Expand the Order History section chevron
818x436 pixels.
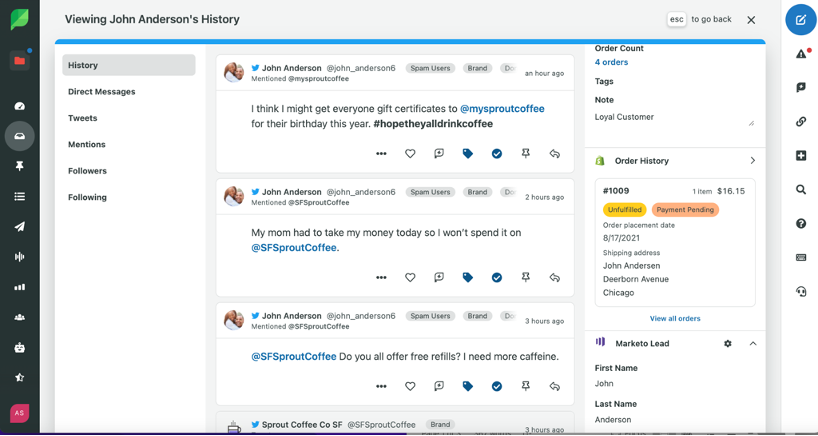pos(752,160)
